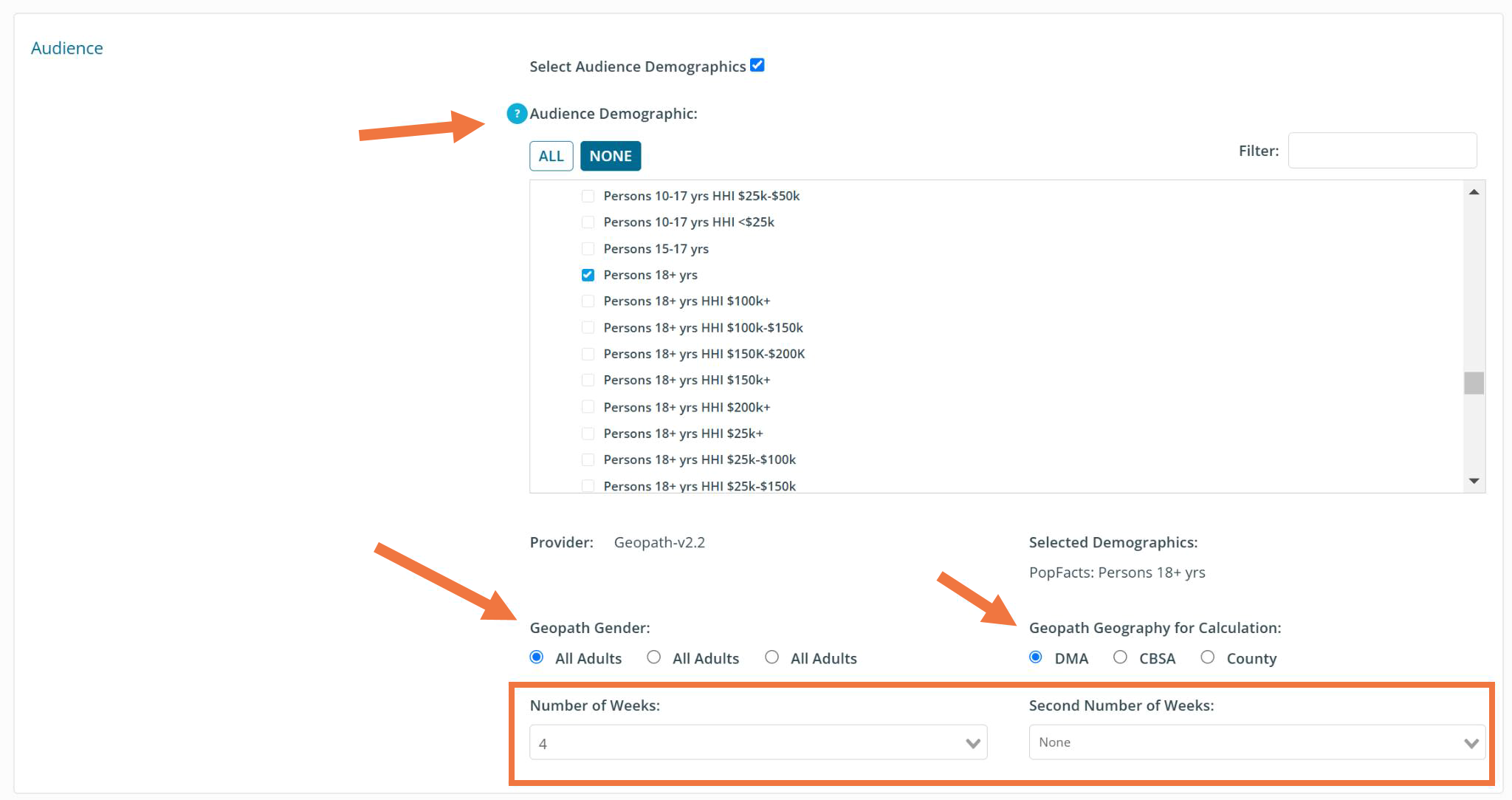The height and width of the screenshot is (800, 1512).
Task: Click the NONE button
Action: pos(611,156)
